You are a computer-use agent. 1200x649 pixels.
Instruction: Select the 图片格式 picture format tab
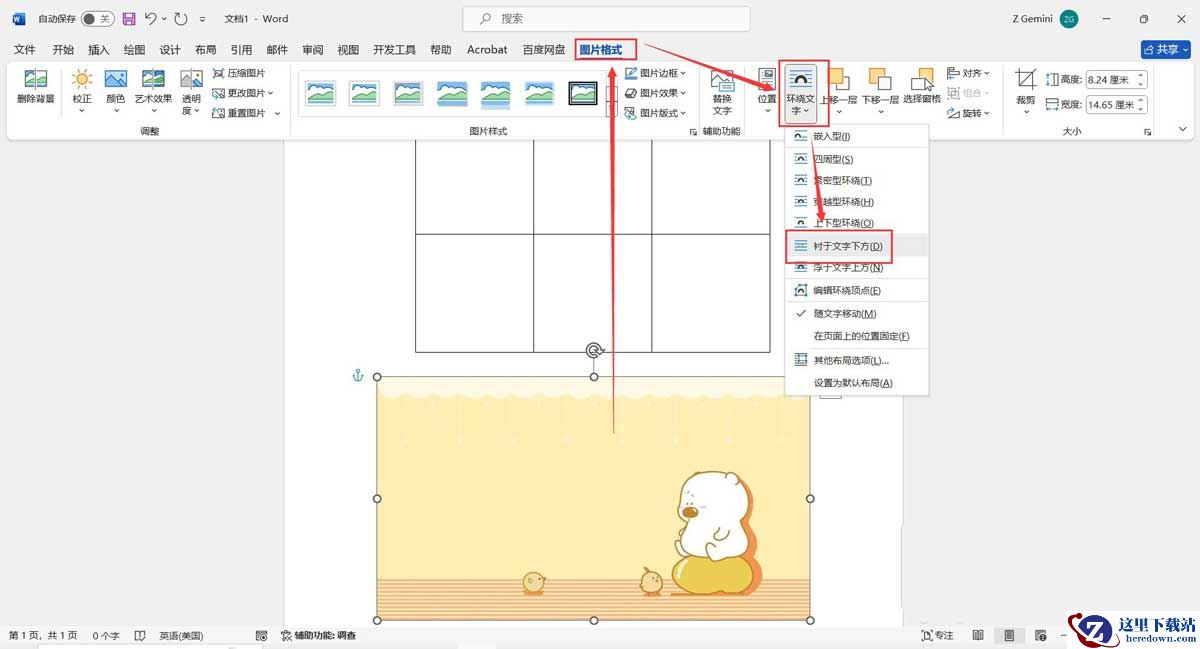(601, 49)
